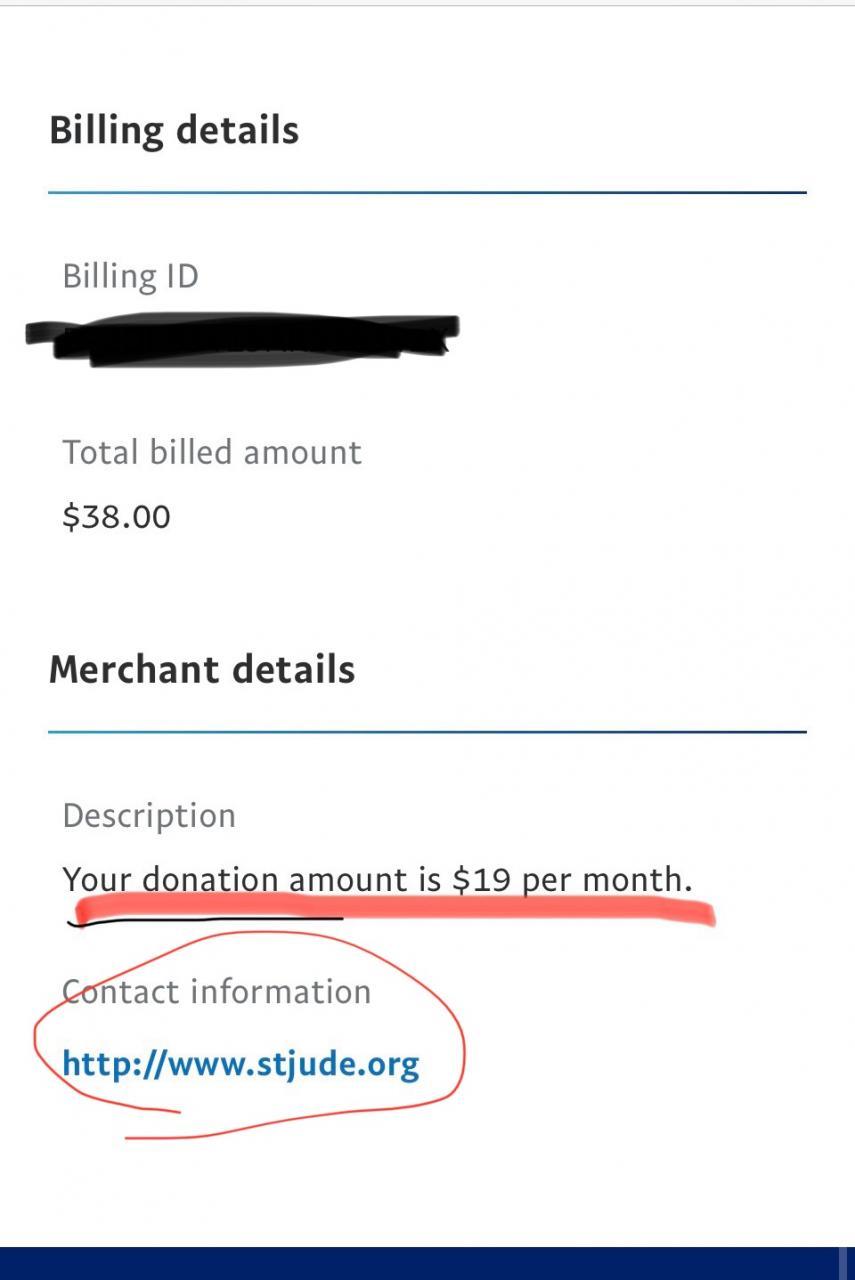Screen dimensions: 855x1280
Task: Click the "$19" in the donation description
Action: click(482, 880)
